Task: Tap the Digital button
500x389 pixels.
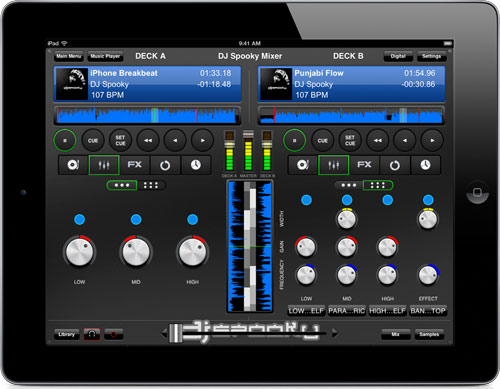Action: point(398,56)
